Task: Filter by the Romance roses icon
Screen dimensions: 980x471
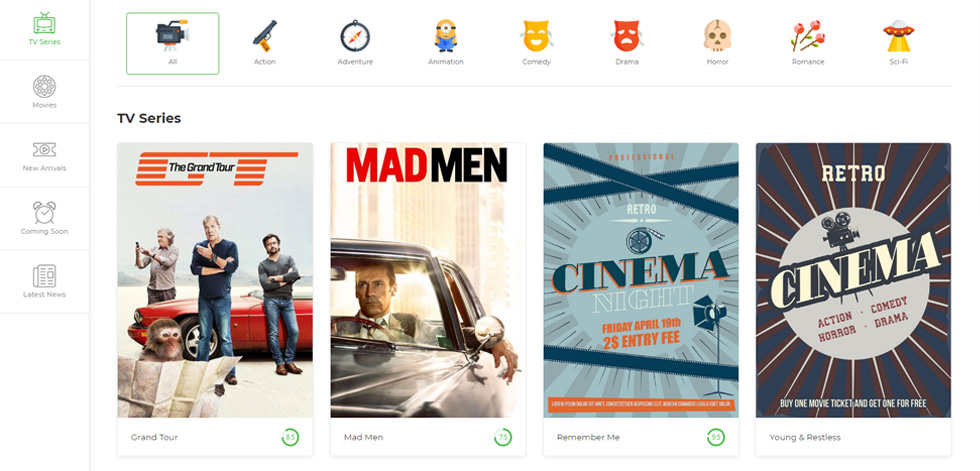Action: point(808,36)
